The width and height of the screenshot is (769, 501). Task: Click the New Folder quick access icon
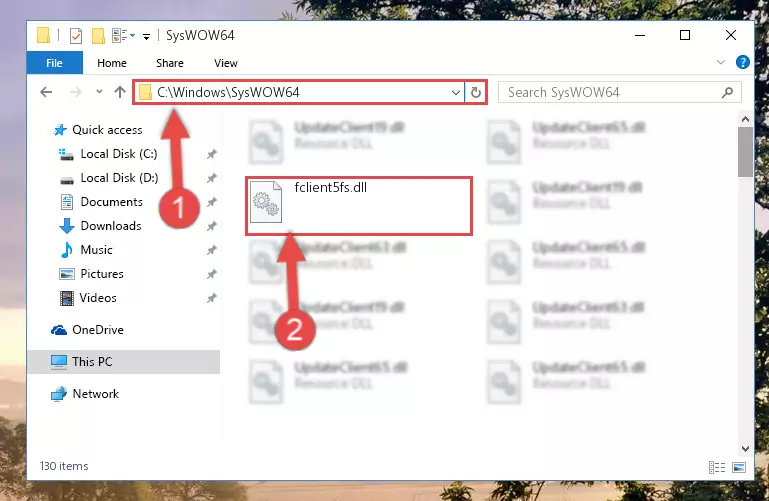point(98,36)
